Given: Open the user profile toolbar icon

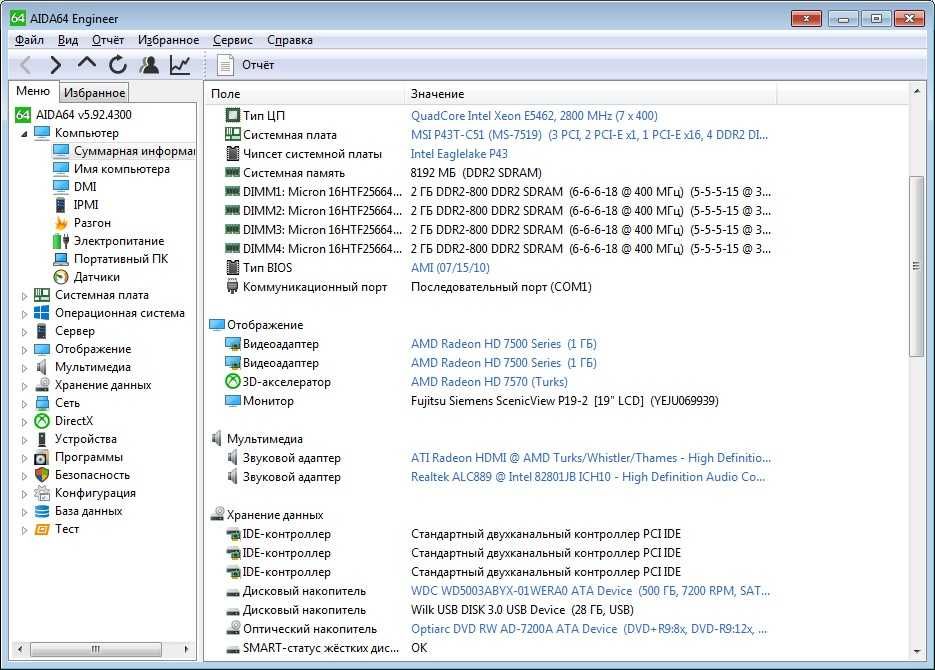Looking at the screenshot, I should click(149, 64).
